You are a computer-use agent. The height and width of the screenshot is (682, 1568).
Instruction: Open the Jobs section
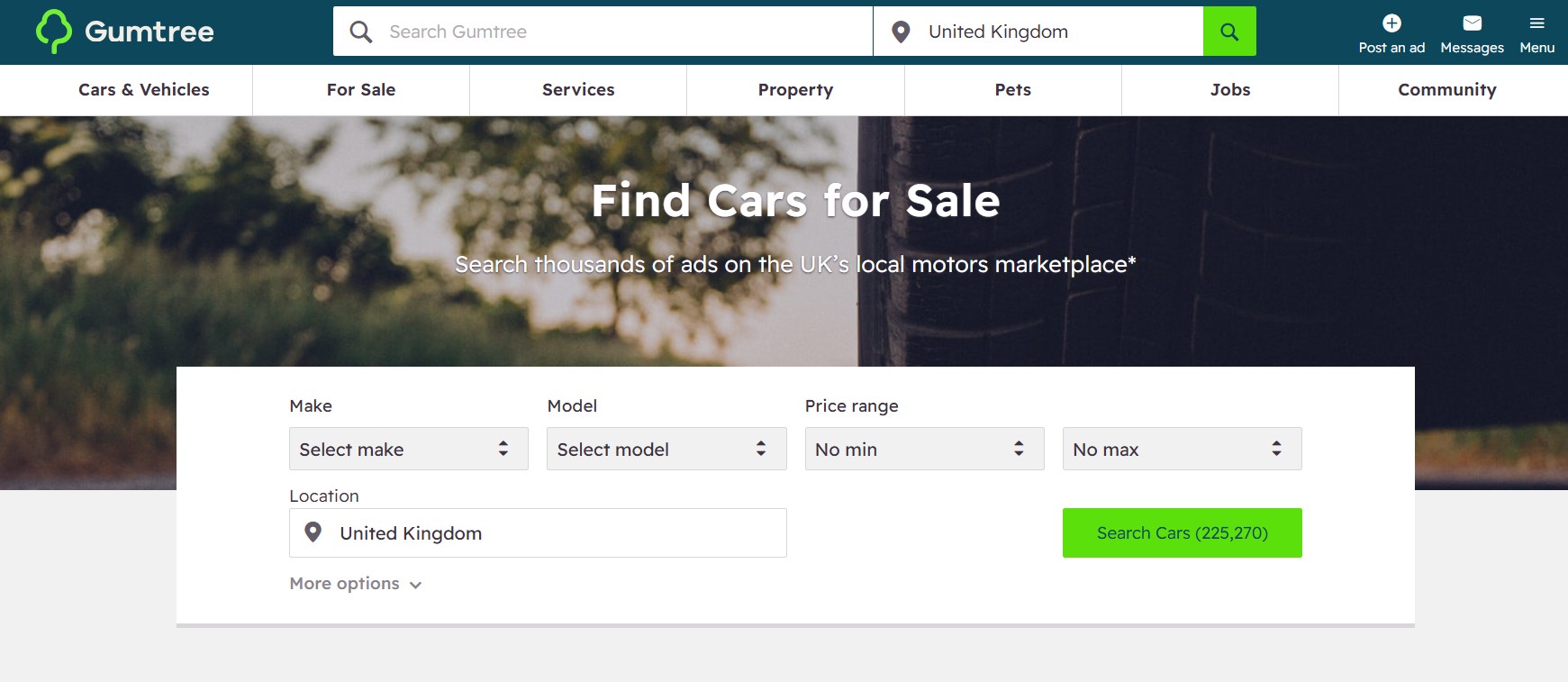(x=1229, y=89)
